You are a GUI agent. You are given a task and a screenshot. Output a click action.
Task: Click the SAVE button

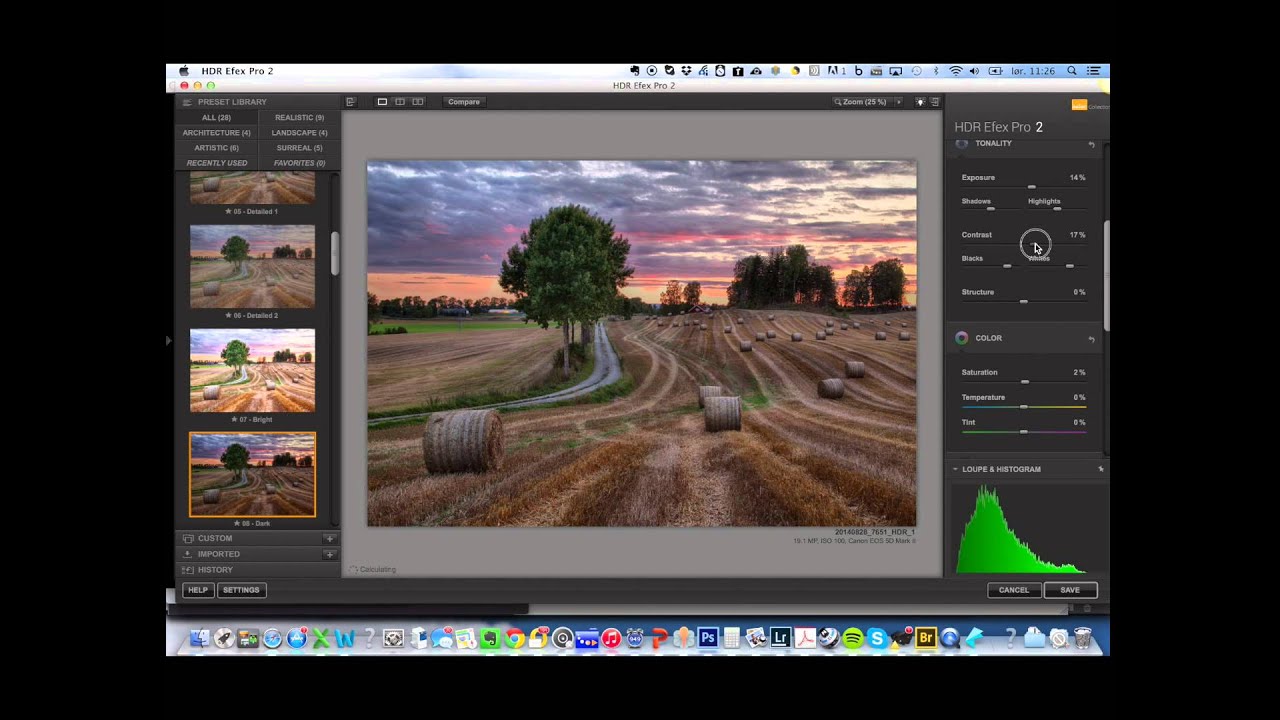coord(1070,590)
